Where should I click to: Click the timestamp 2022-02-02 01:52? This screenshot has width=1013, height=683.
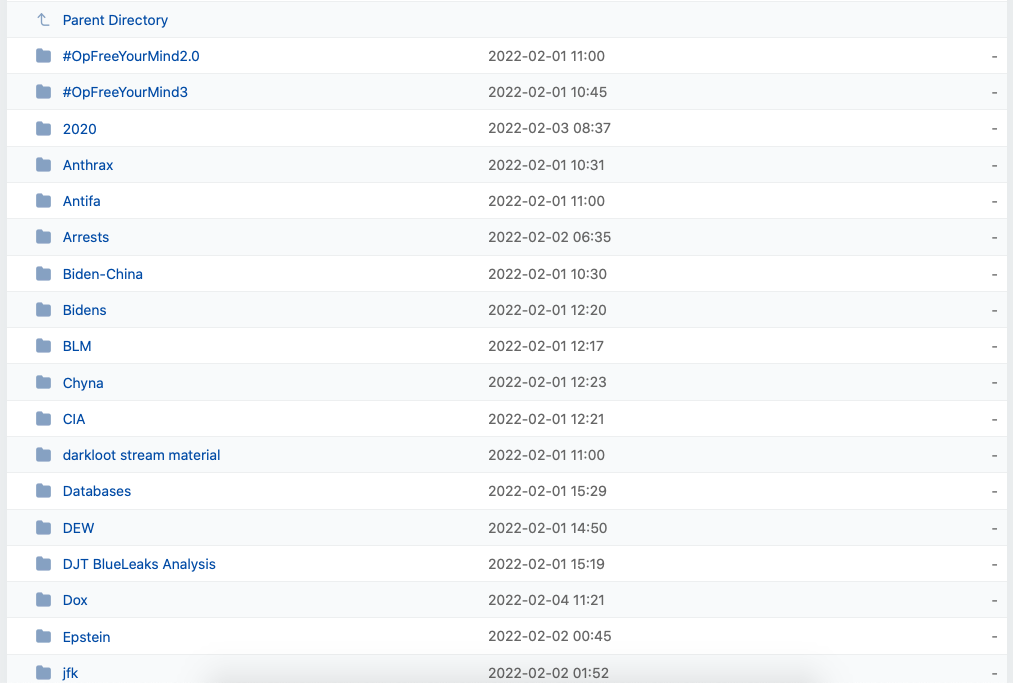click(548, 673)
